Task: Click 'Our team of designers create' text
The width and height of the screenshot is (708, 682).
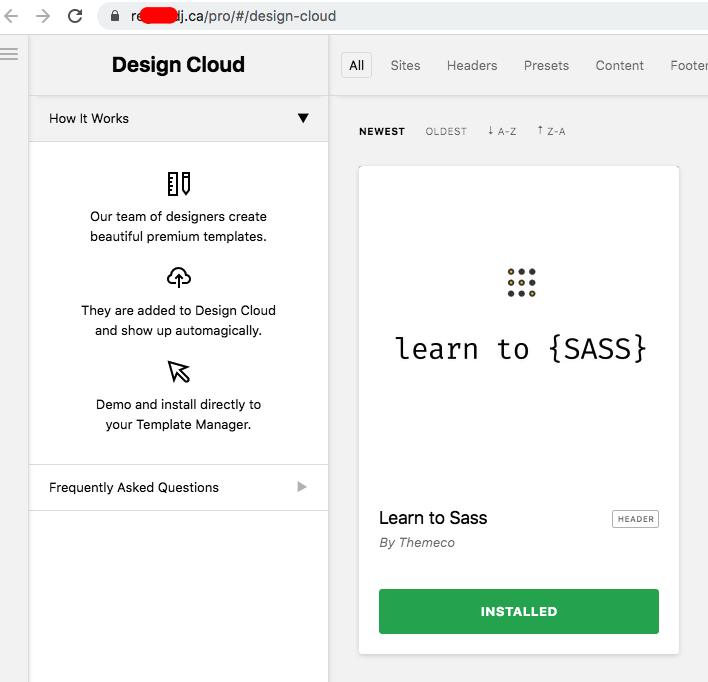Action: [178, 216]
